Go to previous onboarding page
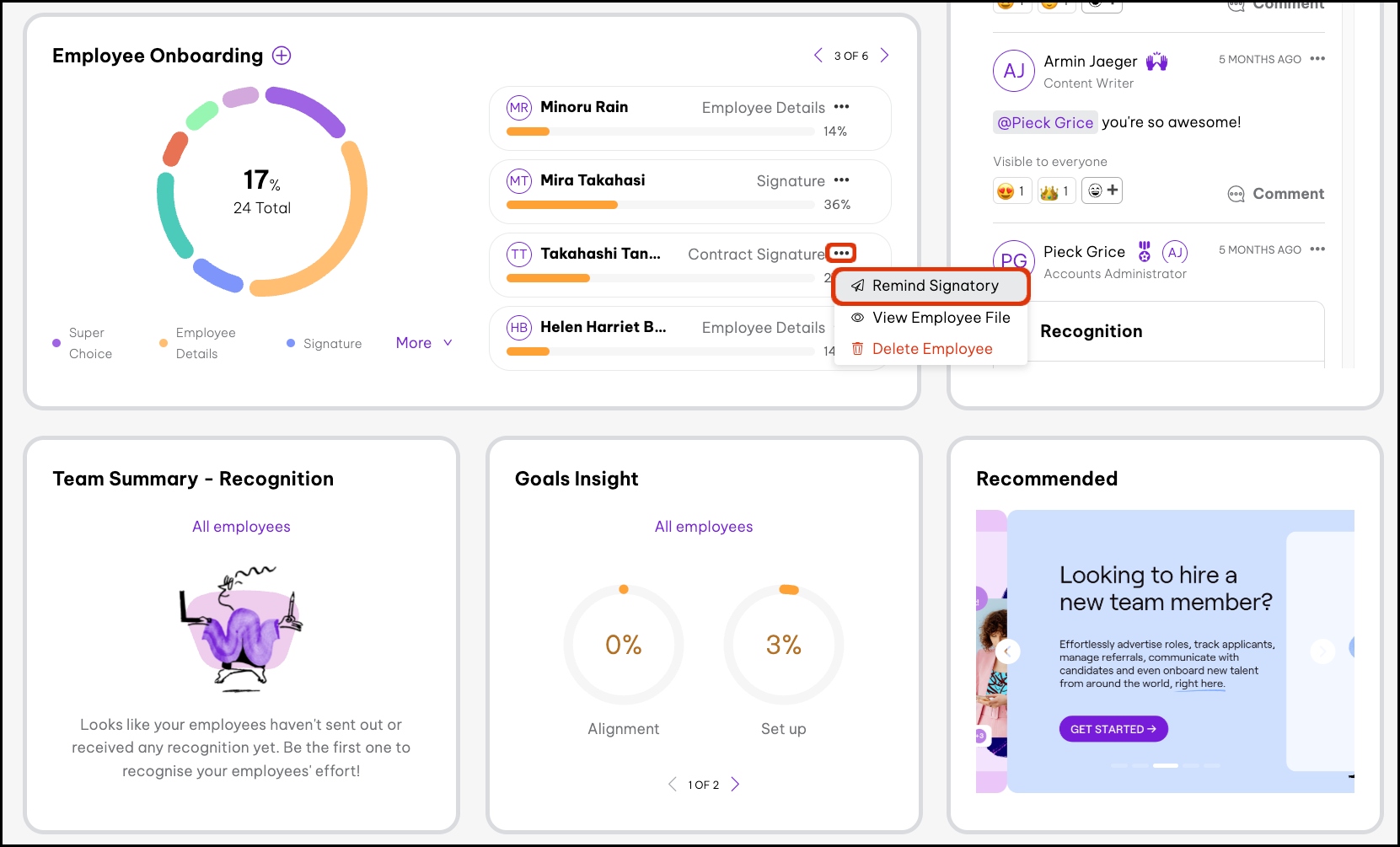This screenshot has width=1400, height=847. point(818,56)
